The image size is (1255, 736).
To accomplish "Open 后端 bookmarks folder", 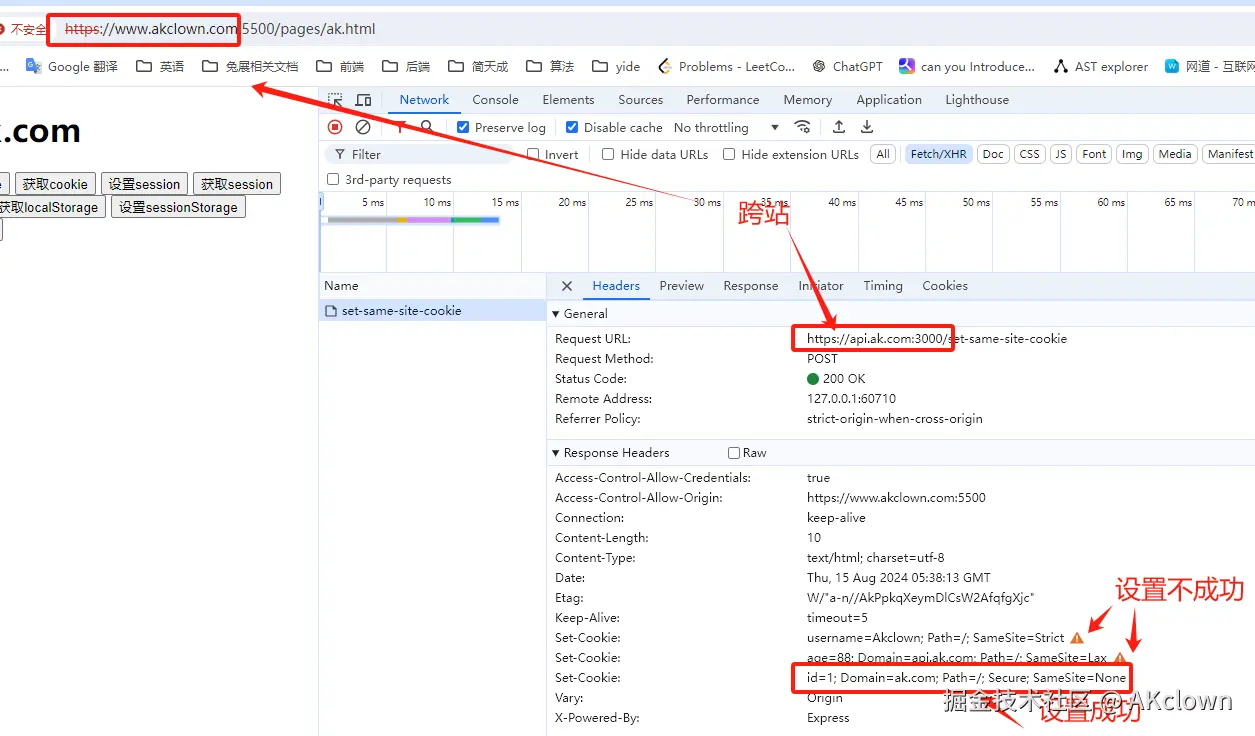I will (x=406, y=66).
